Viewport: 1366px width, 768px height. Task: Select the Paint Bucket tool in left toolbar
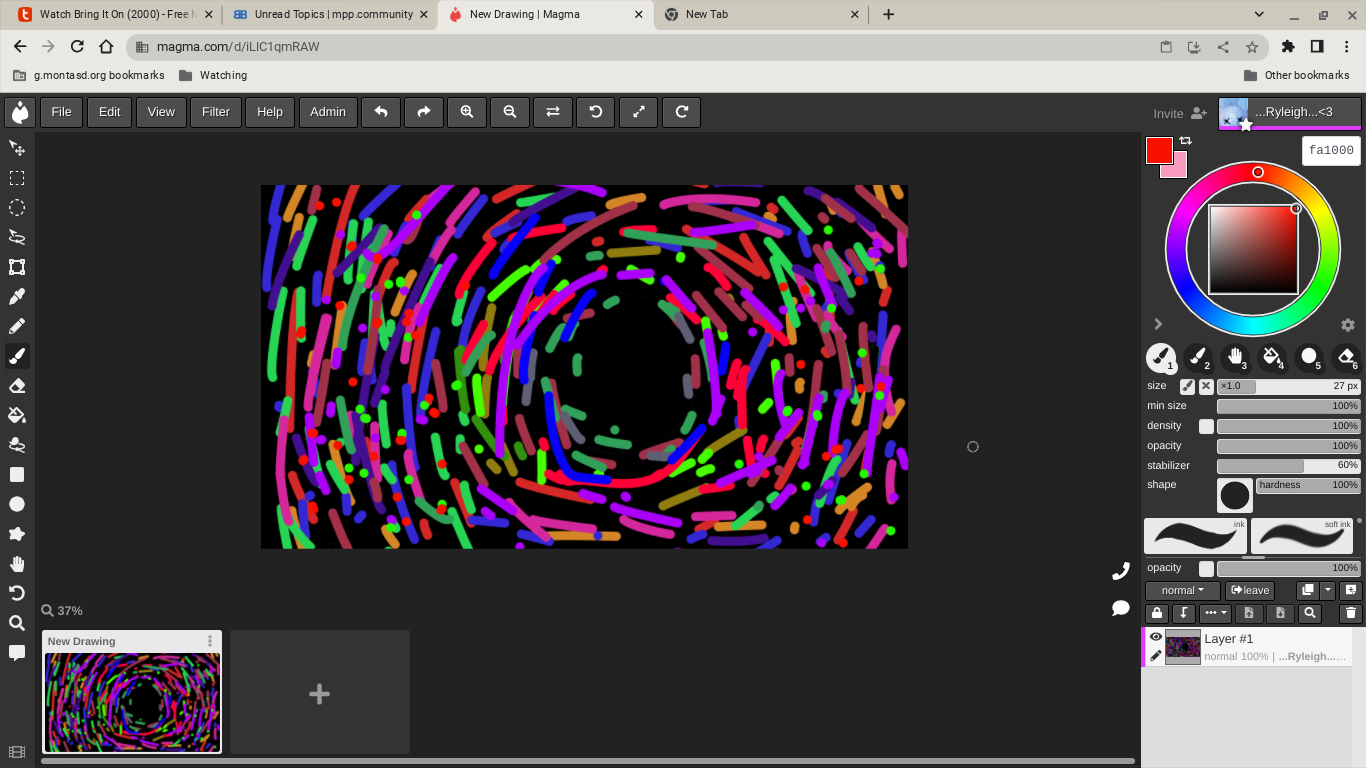point(17,415)
